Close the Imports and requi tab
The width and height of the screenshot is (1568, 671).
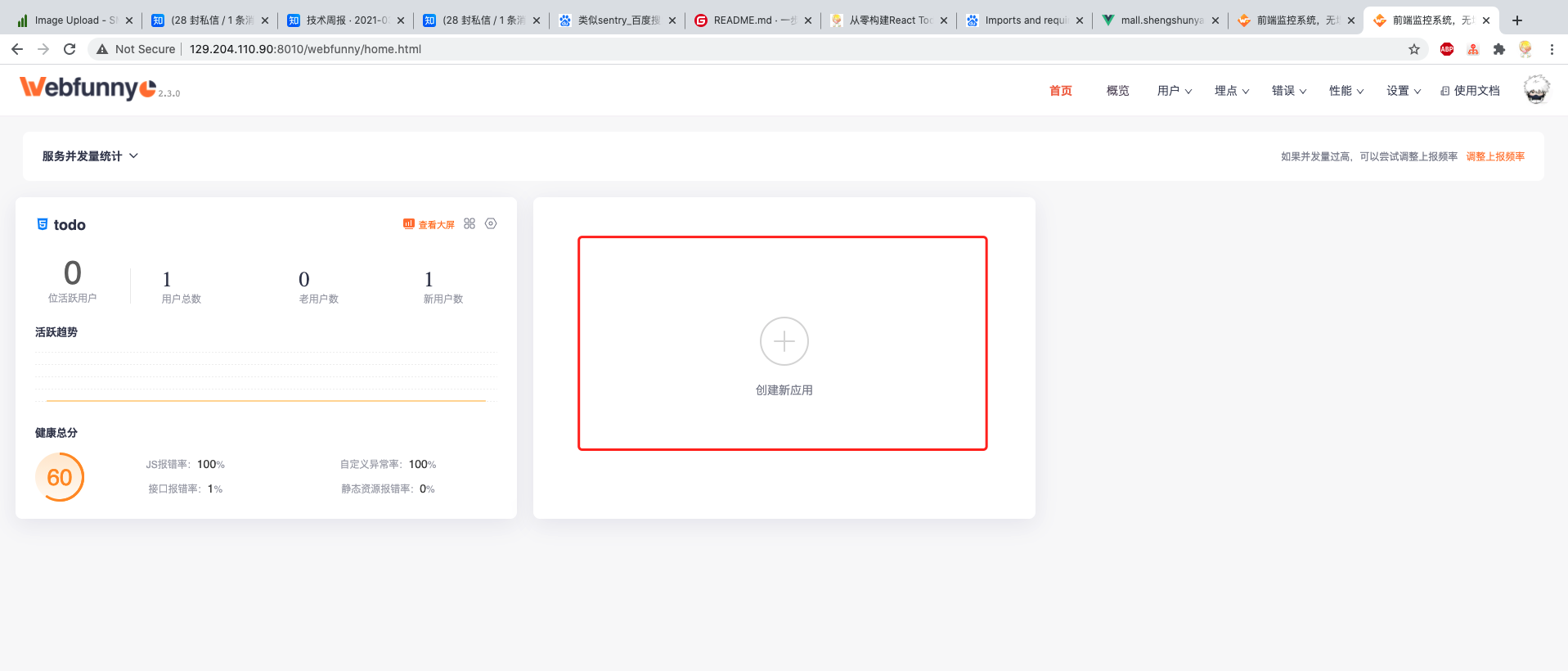[1080, 20]
